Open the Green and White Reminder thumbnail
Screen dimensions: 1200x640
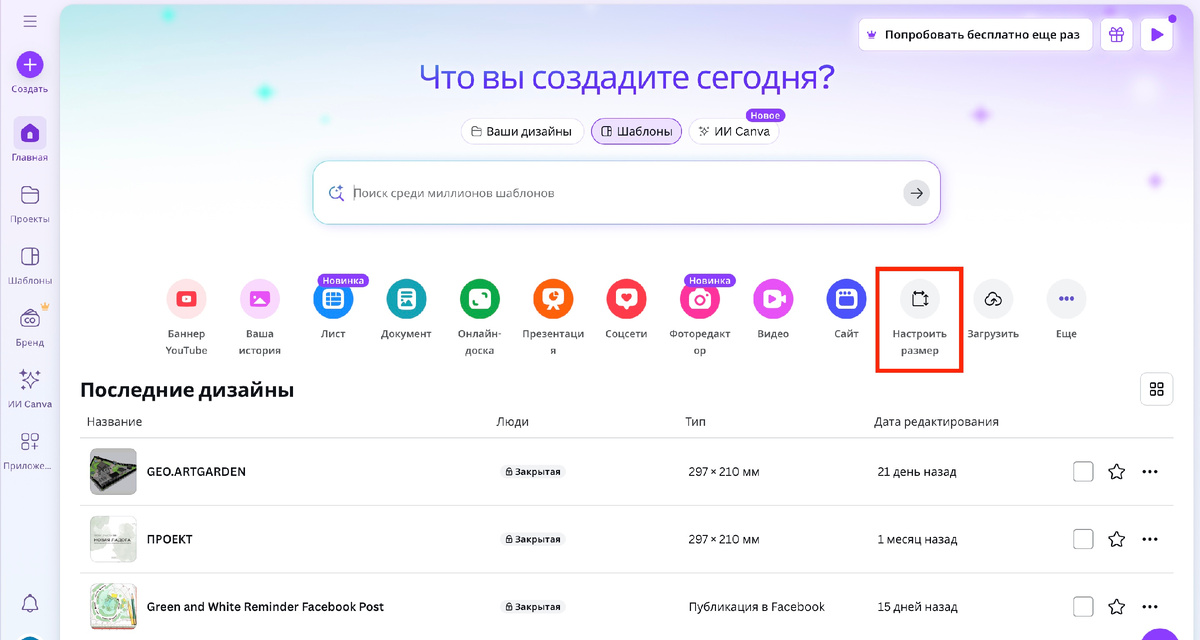click(x=113, y=606)
